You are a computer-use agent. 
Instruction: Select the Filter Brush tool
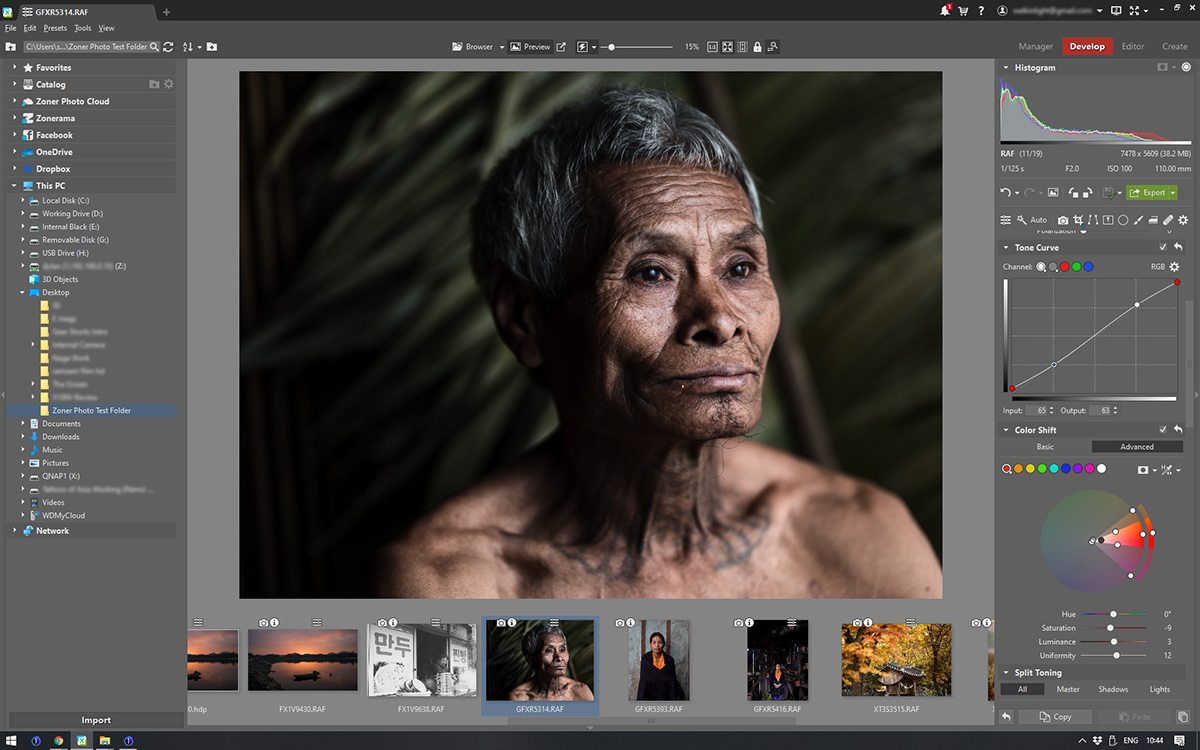click(1137, 220)
